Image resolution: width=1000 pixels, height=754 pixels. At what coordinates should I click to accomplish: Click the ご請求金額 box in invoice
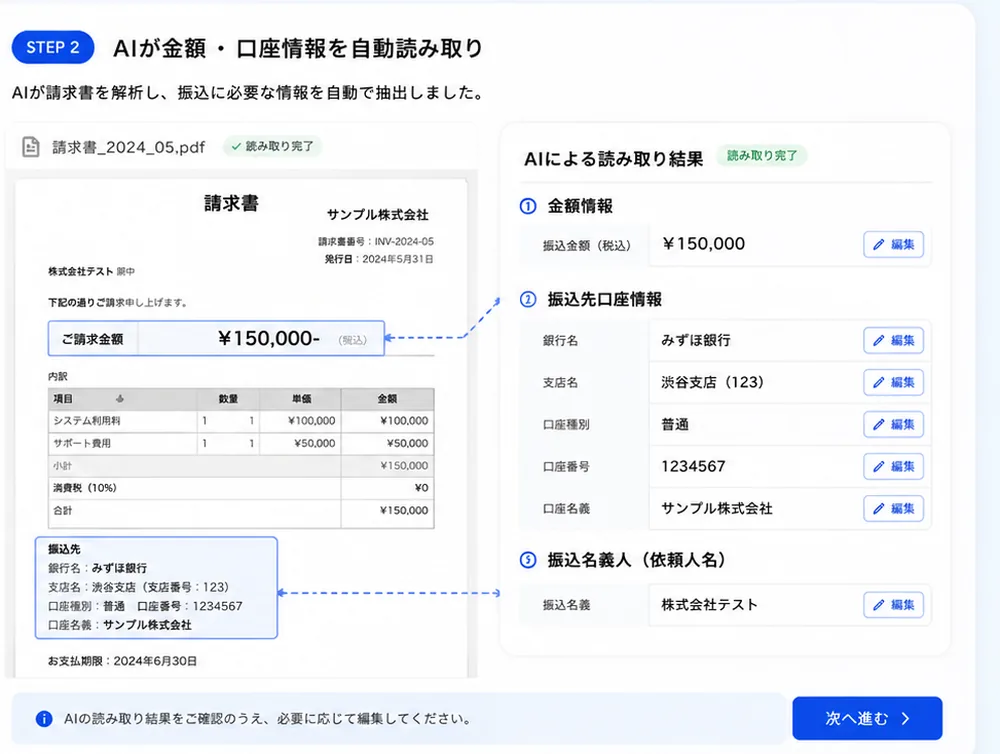[x=216, y=338]
